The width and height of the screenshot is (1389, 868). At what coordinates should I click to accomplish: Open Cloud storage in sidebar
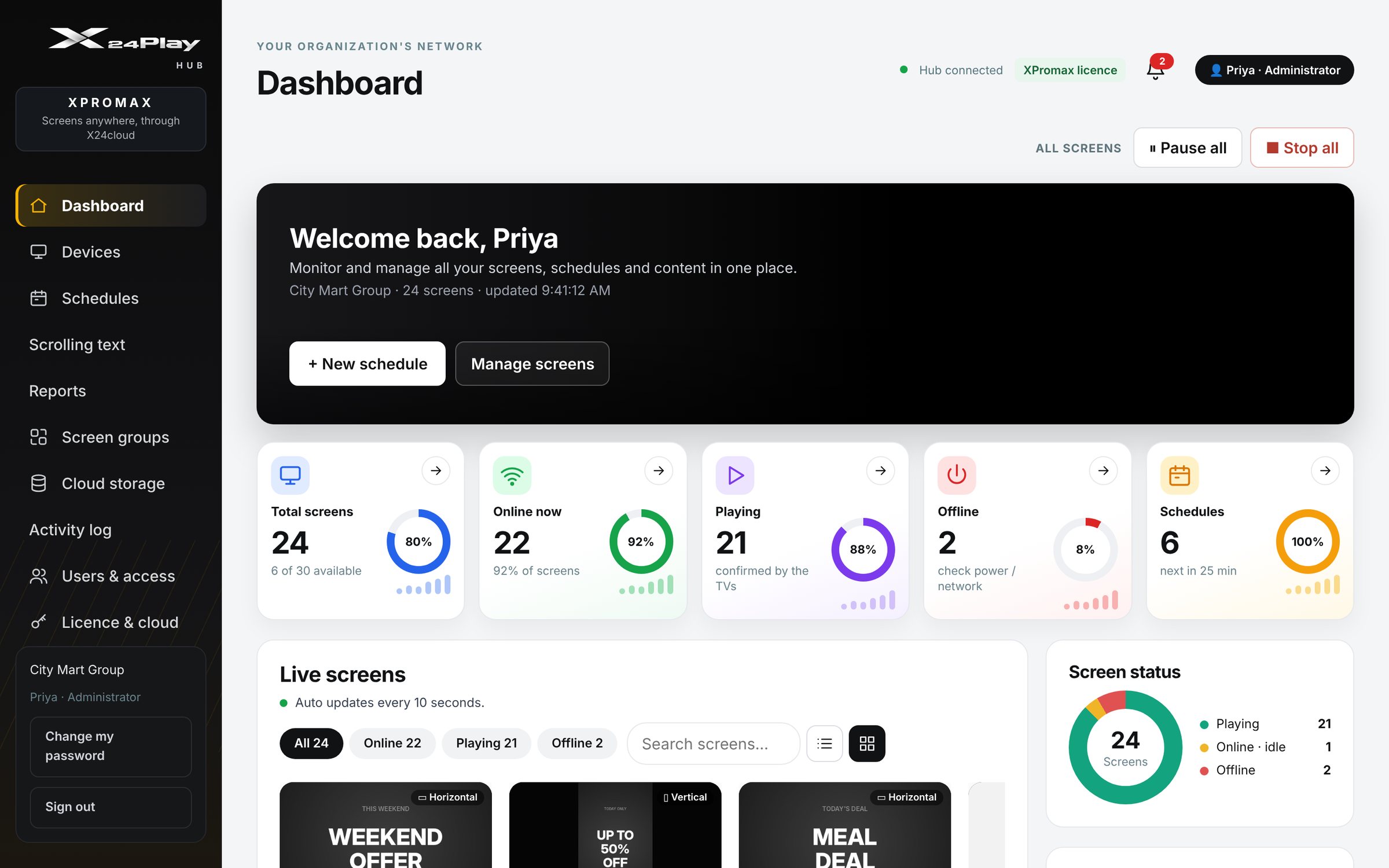(111, 483)
